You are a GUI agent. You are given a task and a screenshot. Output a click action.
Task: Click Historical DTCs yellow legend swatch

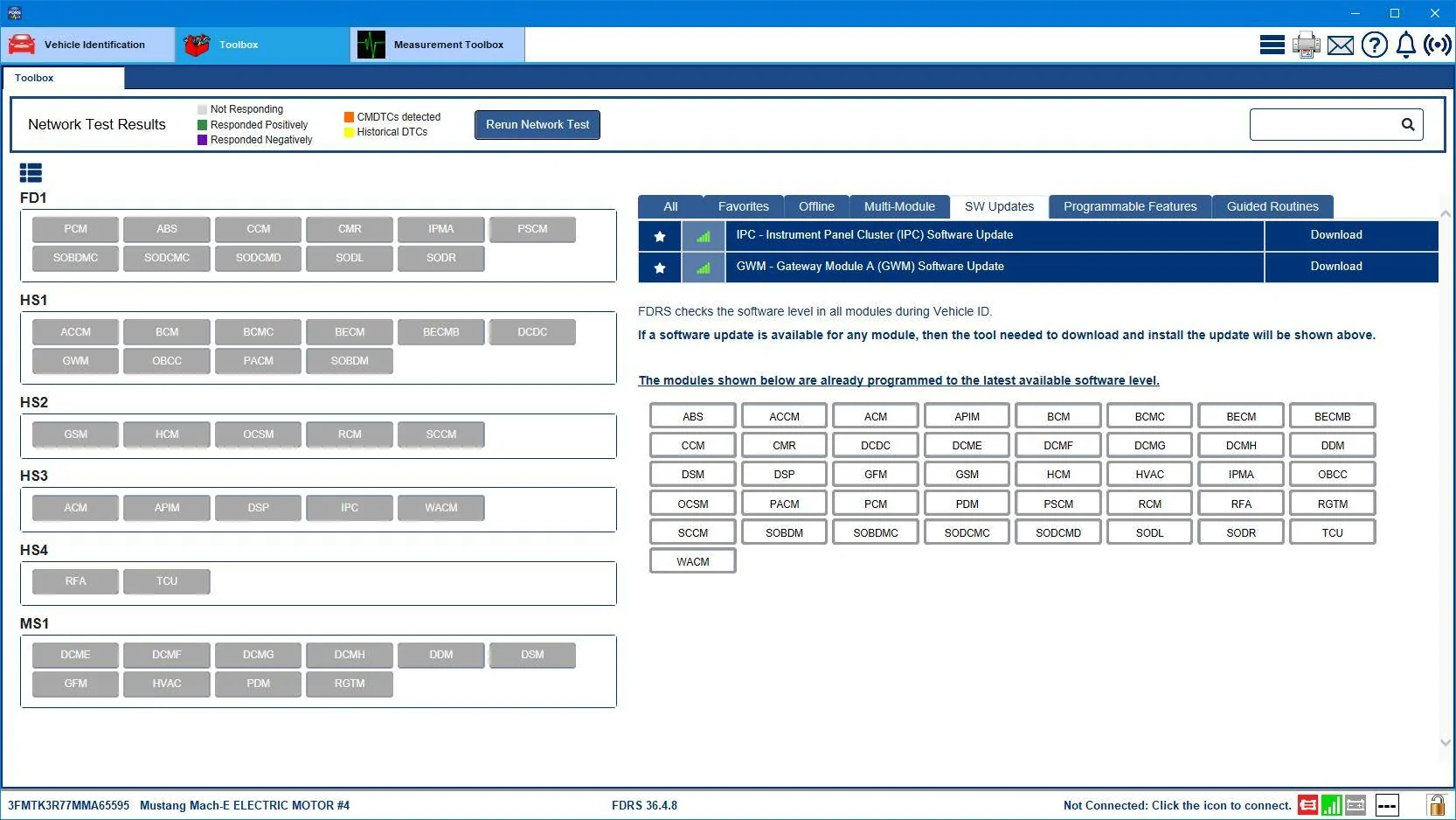point(349,132)
